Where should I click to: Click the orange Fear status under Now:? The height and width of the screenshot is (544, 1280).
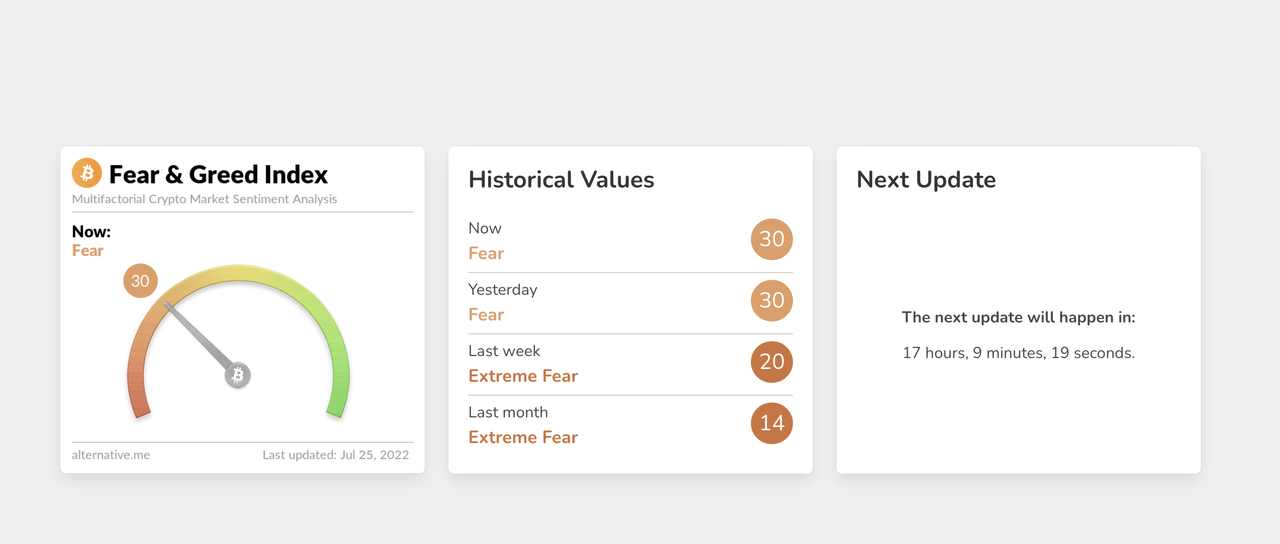(88, 251)
